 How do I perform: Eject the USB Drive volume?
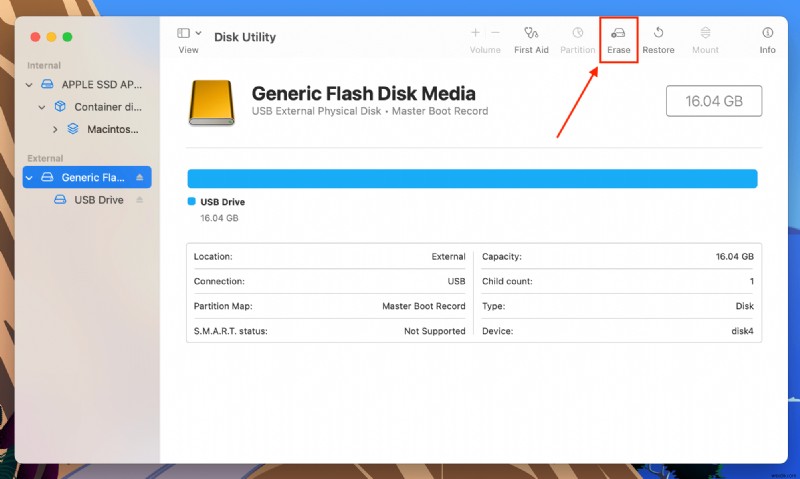pyautogui.click(x=140, y=199)
